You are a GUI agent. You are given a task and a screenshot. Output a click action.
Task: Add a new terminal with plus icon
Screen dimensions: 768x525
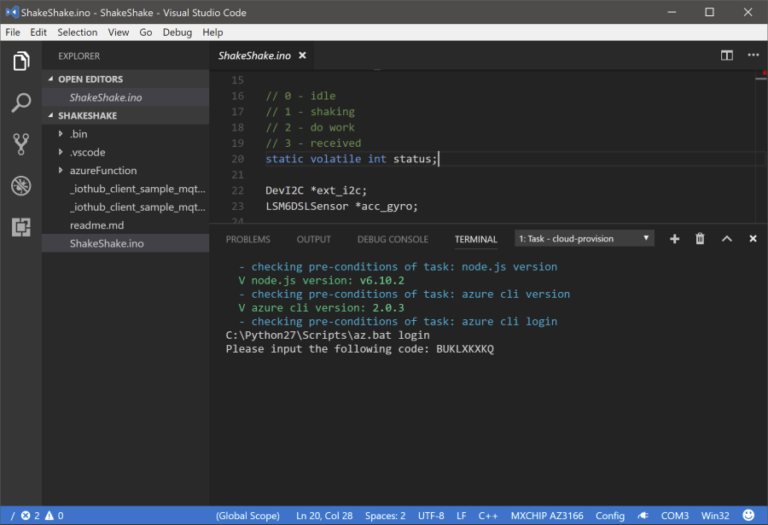point(674,239)
